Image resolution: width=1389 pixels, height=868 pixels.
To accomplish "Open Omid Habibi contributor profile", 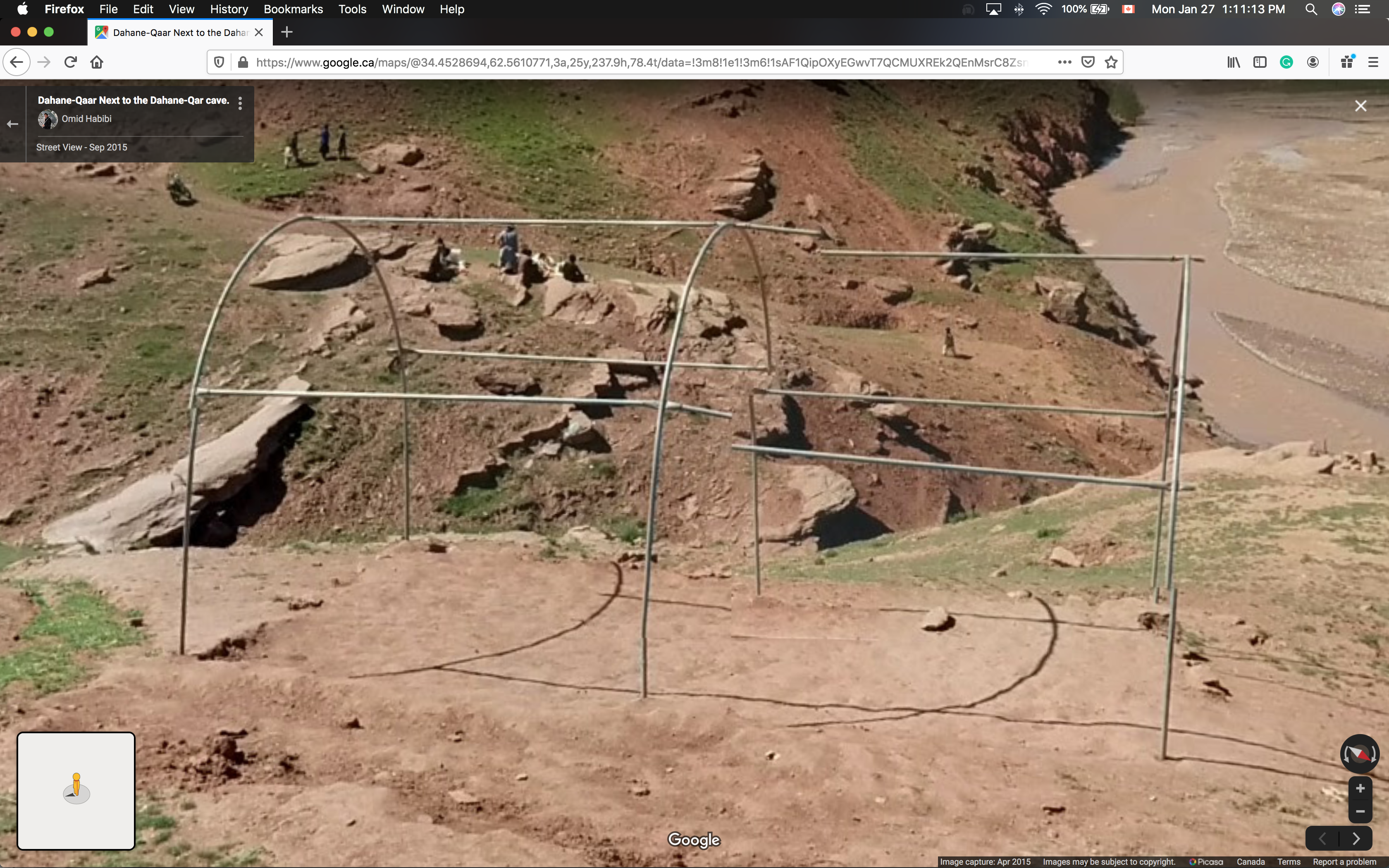I will click(86, 119).
